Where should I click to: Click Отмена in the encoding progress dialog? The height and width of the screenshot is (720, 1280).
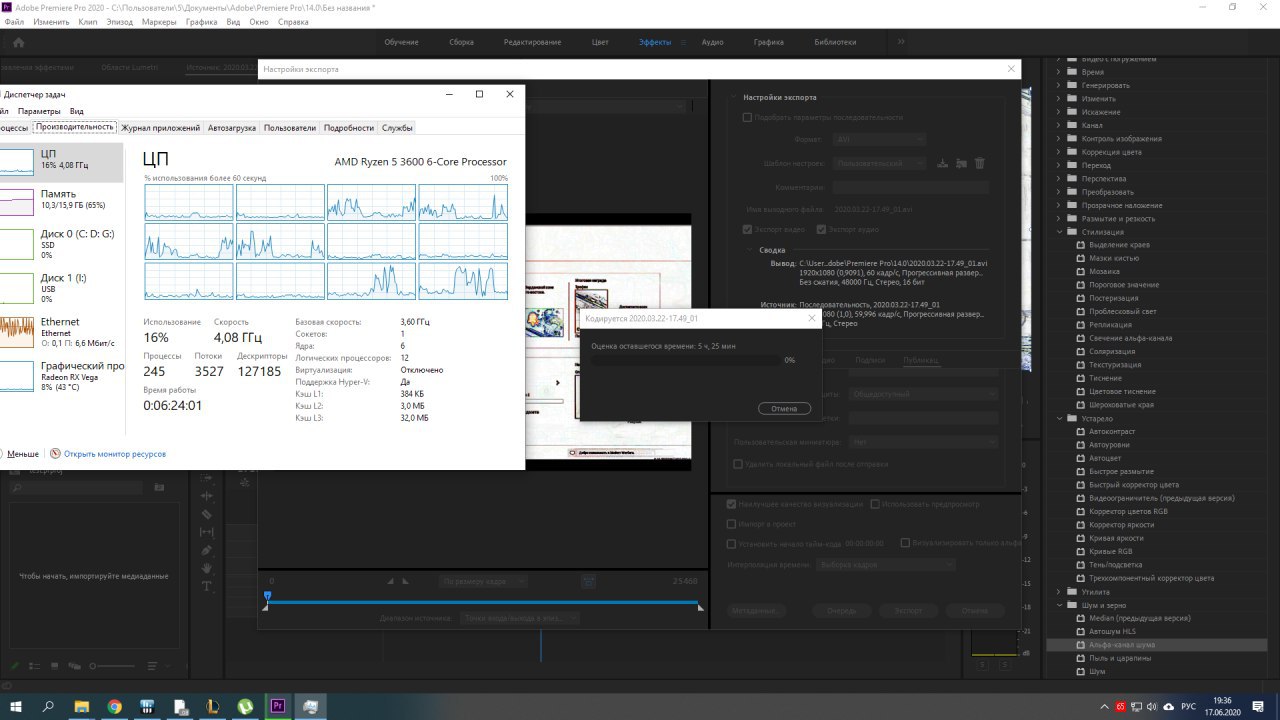(785, 408)
